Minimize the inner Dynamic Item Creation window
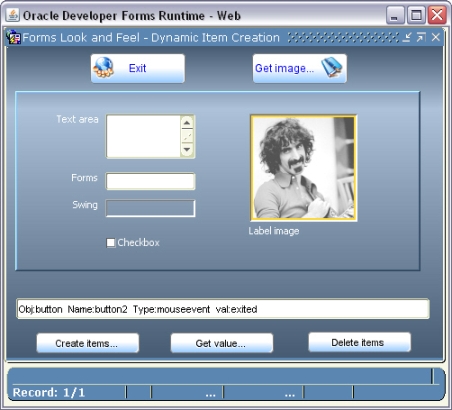This screenshot has width=452, height=410. (x=407, y=37)
